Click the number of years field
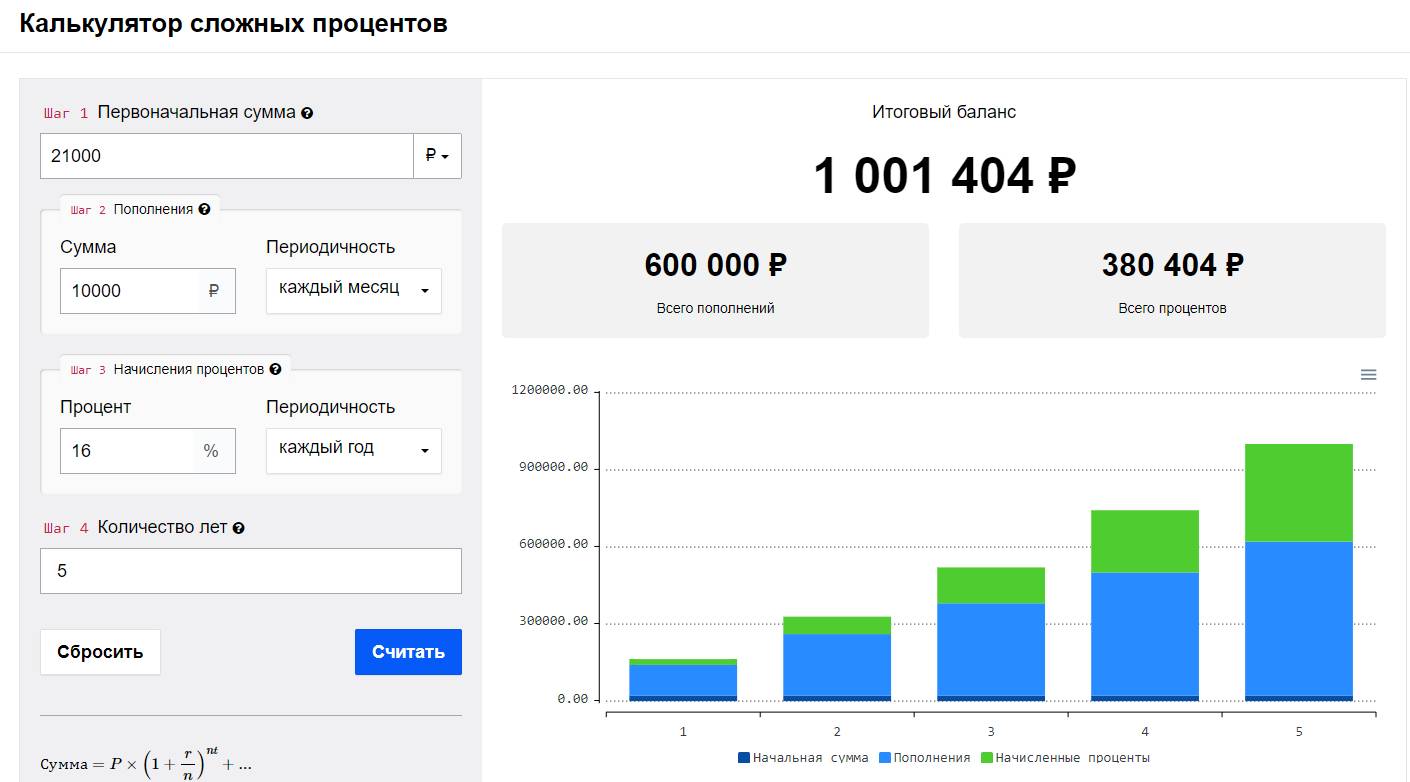The width and height of the screenshot is (1410, 782). click(x=250, y=571)
